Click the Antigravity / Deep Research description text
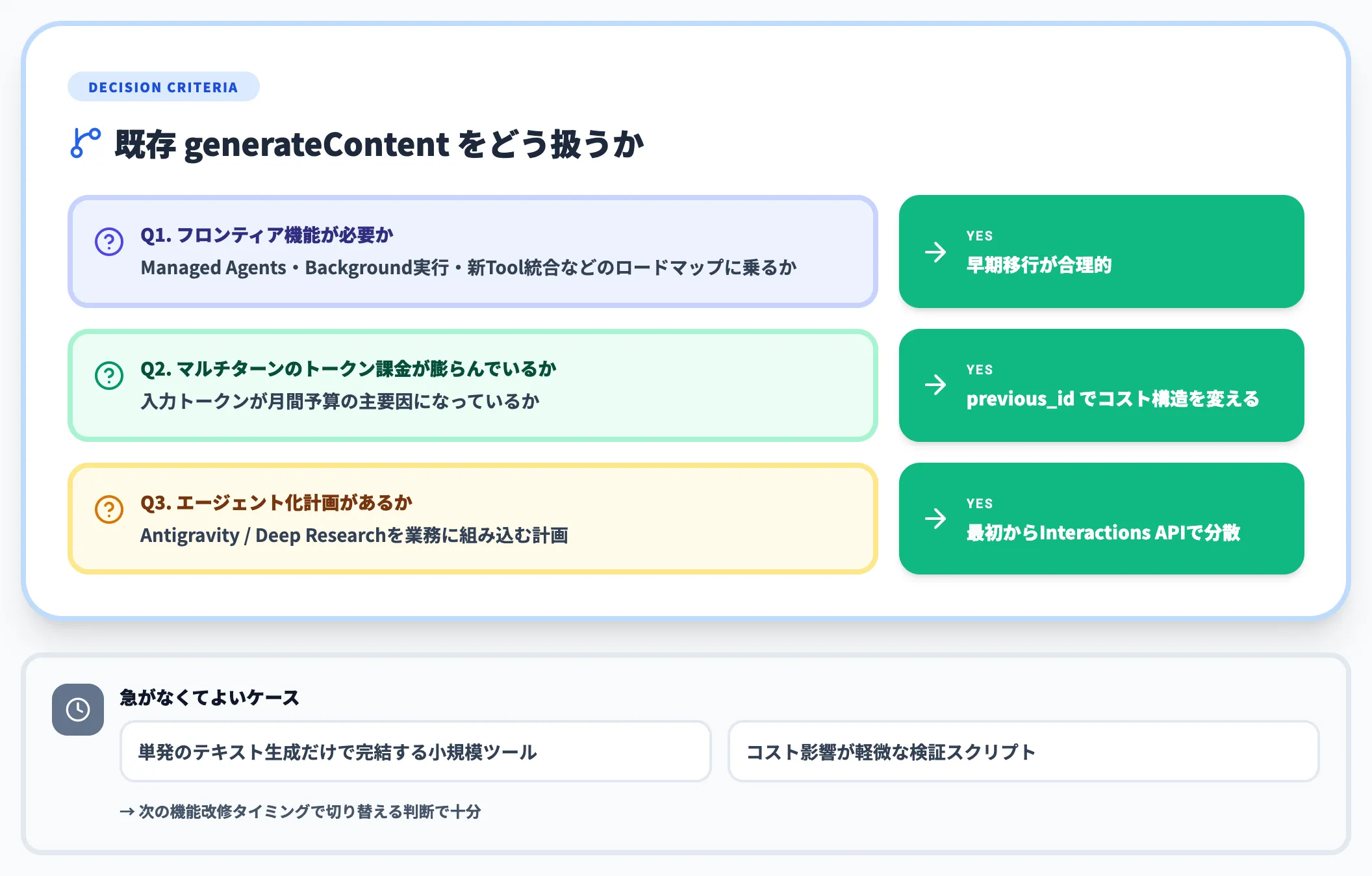 (354, 535)
